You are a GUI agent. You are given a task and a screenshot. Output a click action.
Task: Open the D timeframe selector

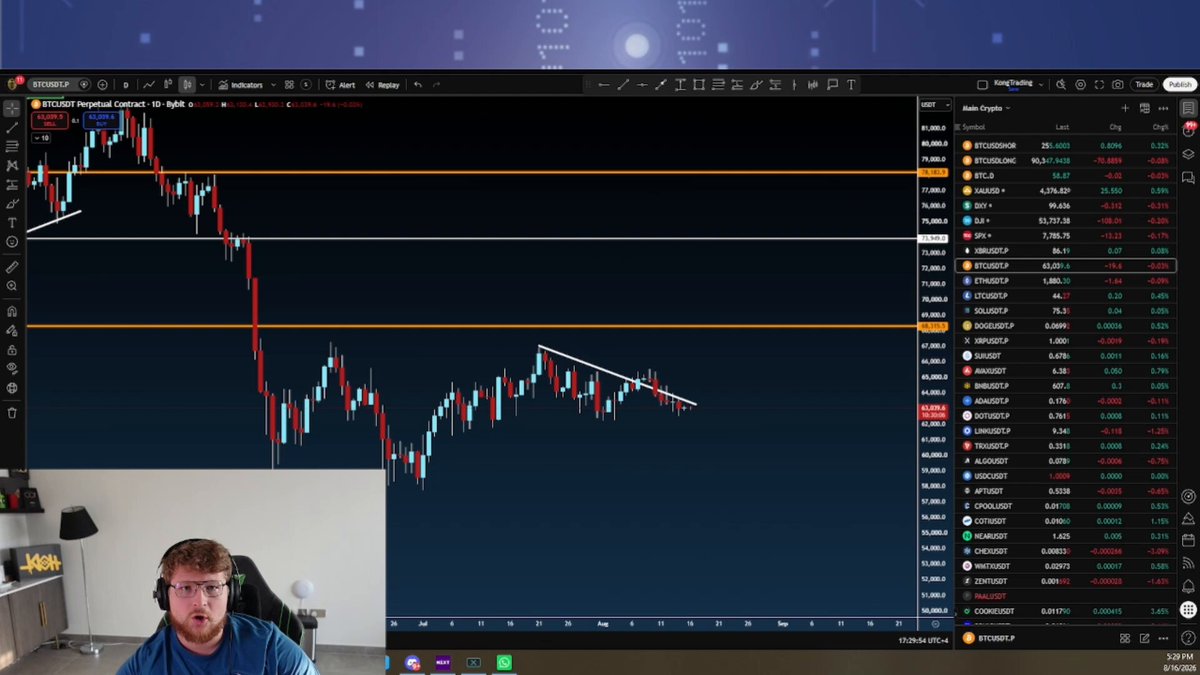(x=126, y=85)
